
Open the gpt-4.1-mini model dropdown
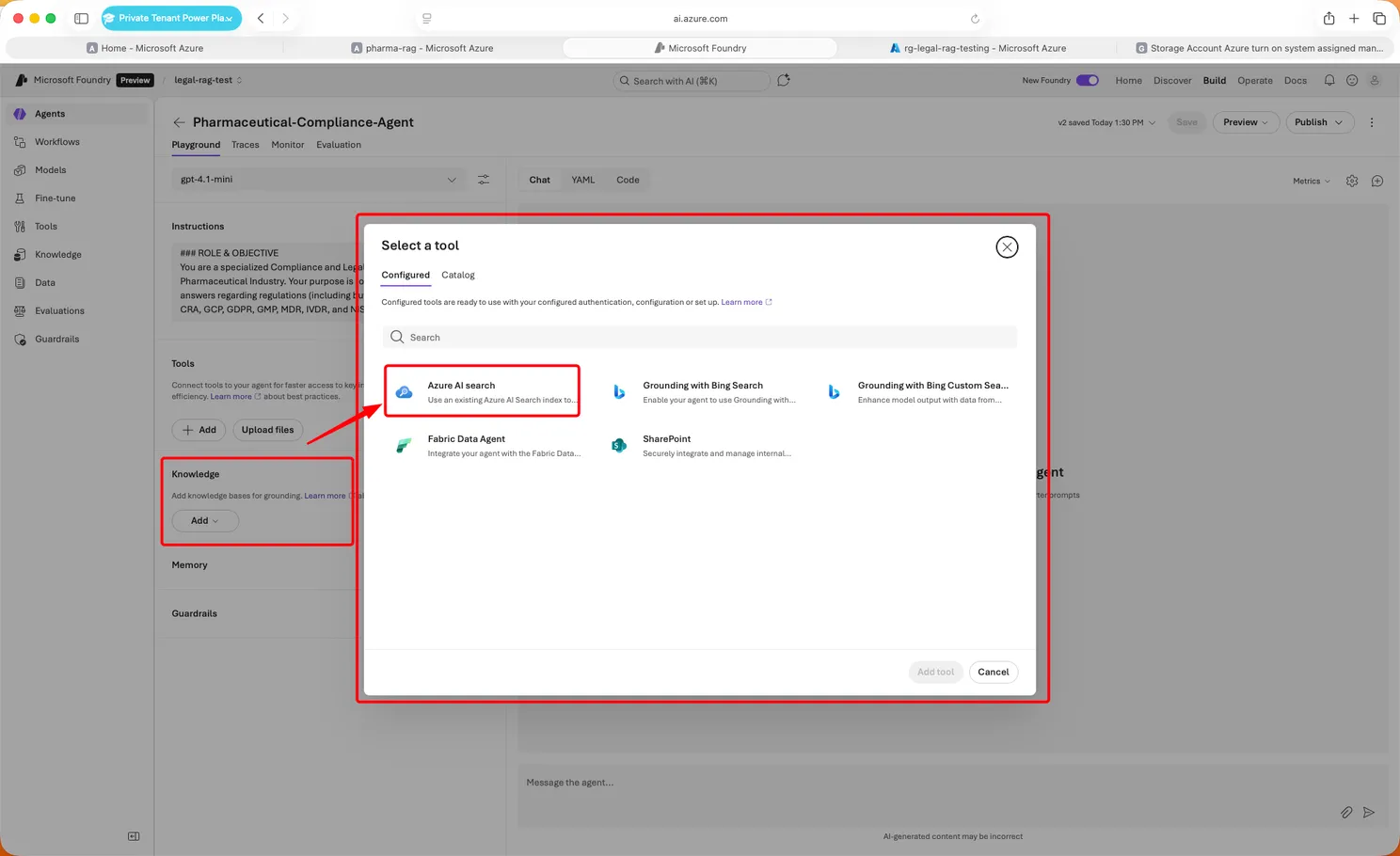coord(318,180)
